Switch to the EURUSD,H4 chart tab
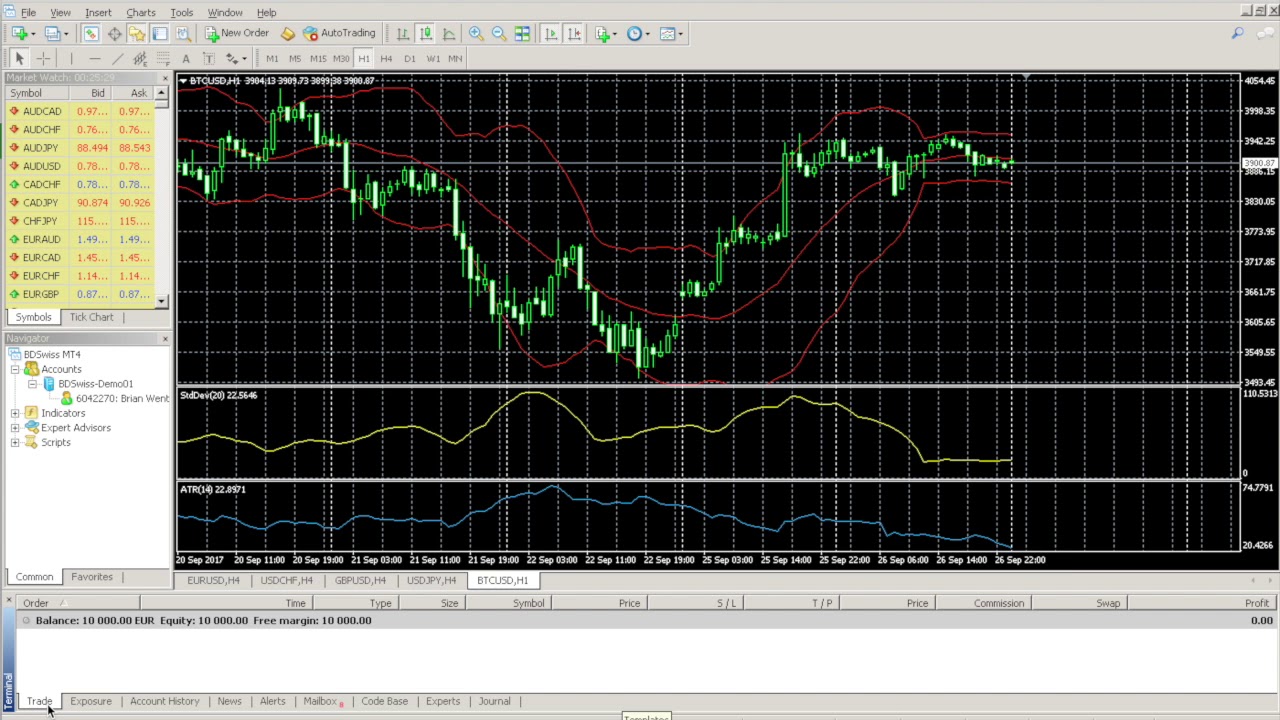Viewport: 1280px width, 720px height. [213, 580]
